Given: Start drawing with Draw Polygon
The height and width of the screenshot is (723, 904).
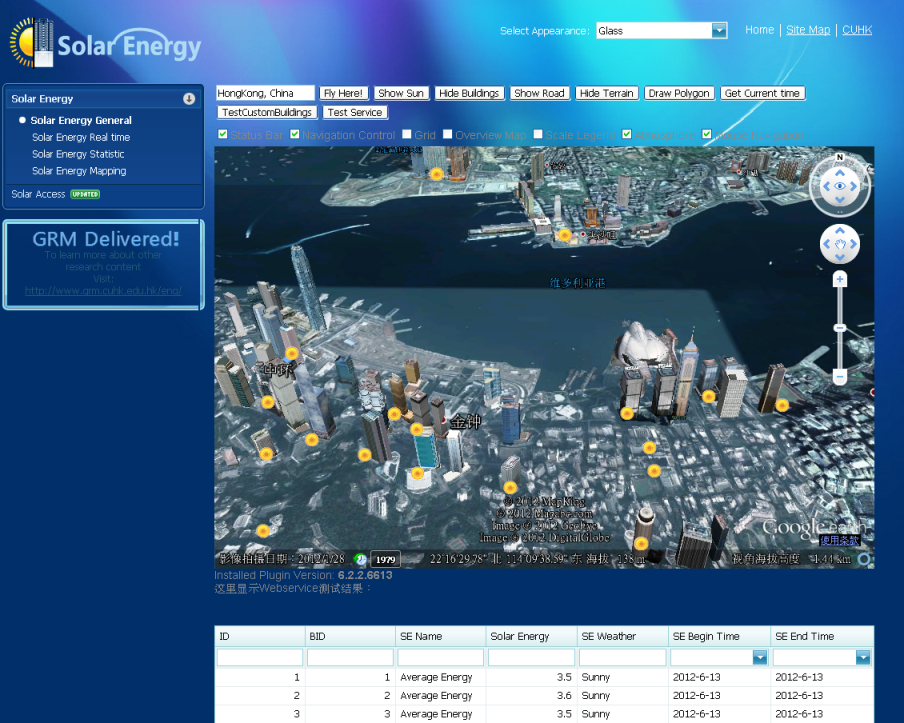Looking at the screenshot, I should 679,93.
